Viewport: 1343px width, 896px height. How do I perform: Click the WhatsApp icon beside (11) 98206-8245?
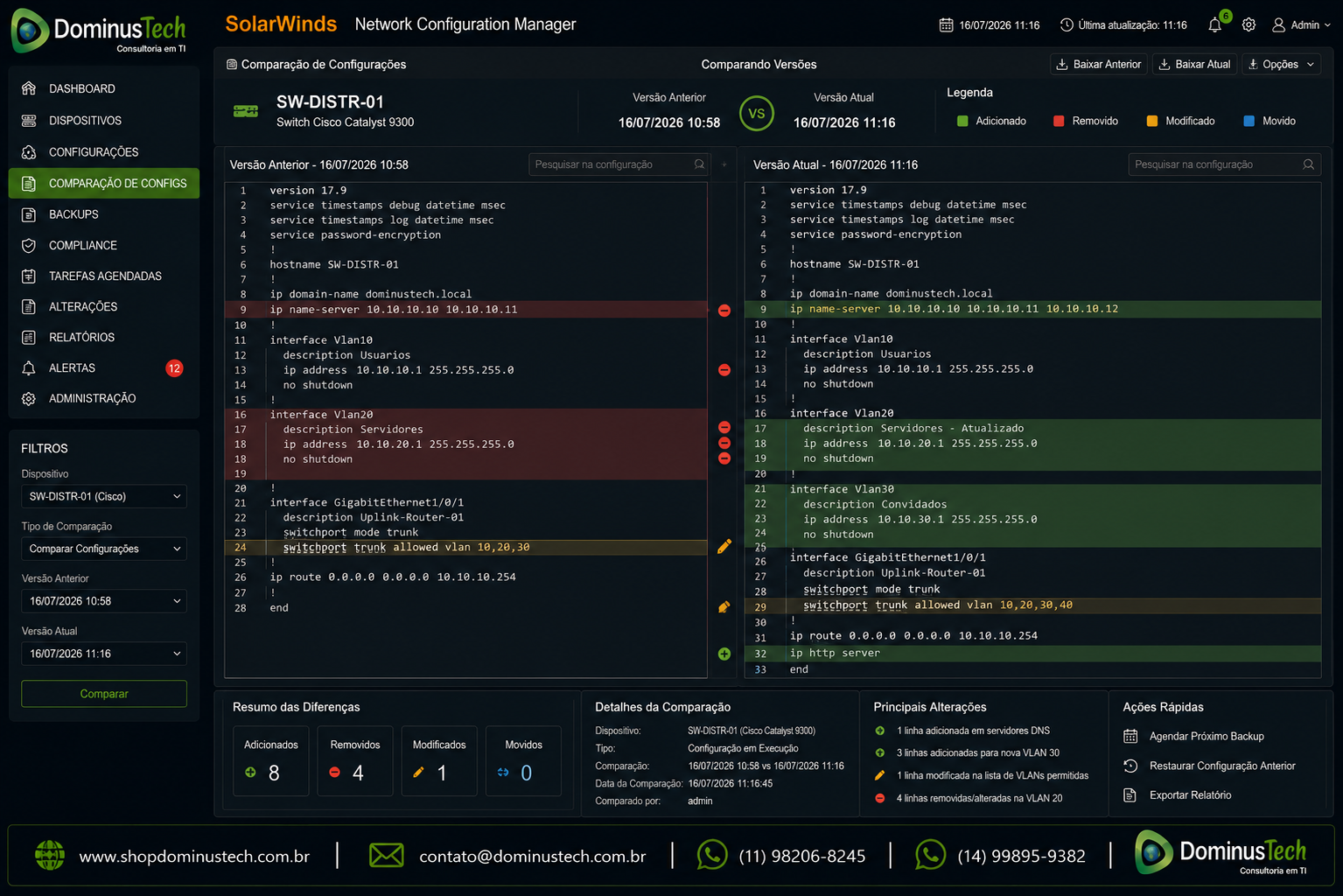712,855
